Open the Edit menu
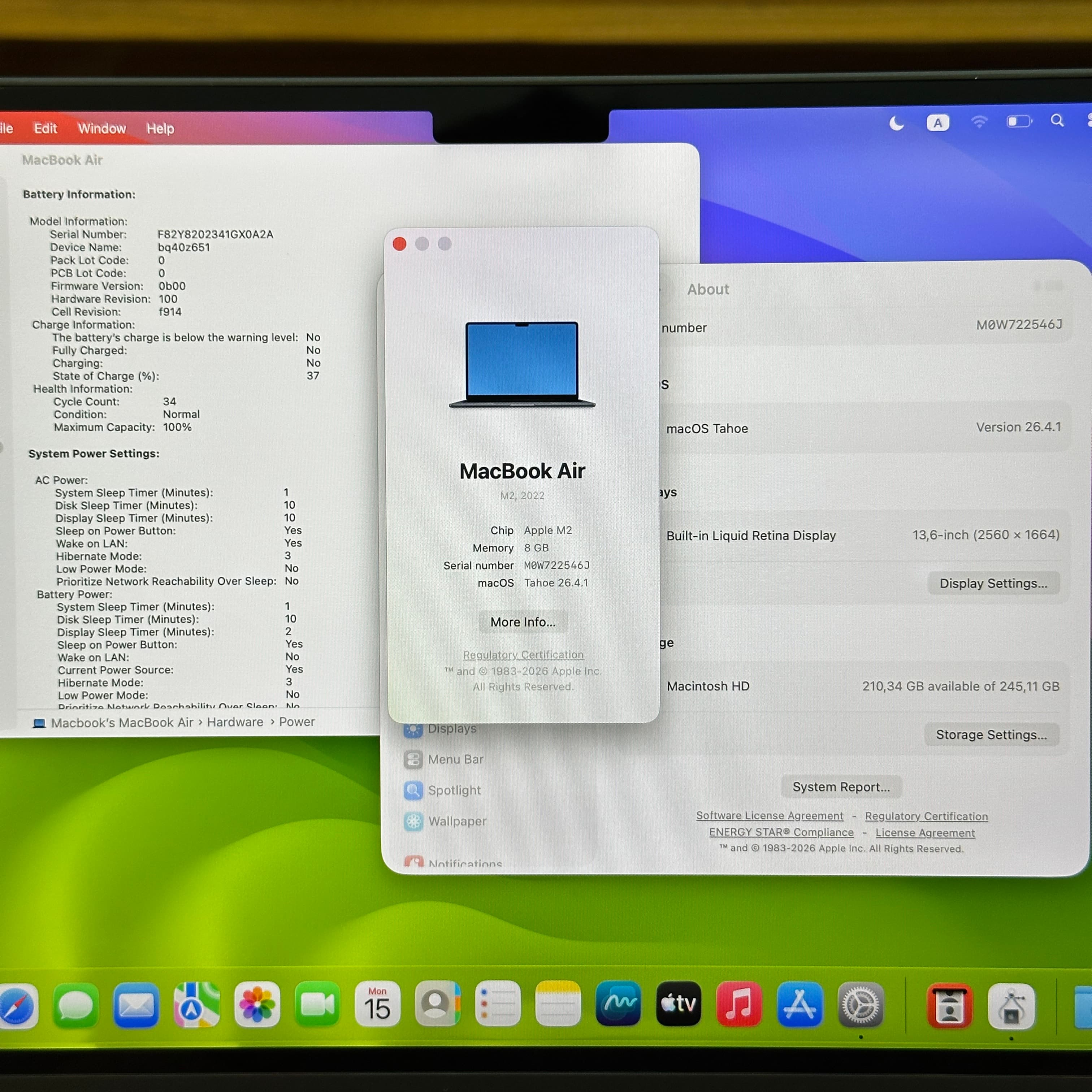The height and width of the screenshot is (1092, 1092). [x=45, y=128]
